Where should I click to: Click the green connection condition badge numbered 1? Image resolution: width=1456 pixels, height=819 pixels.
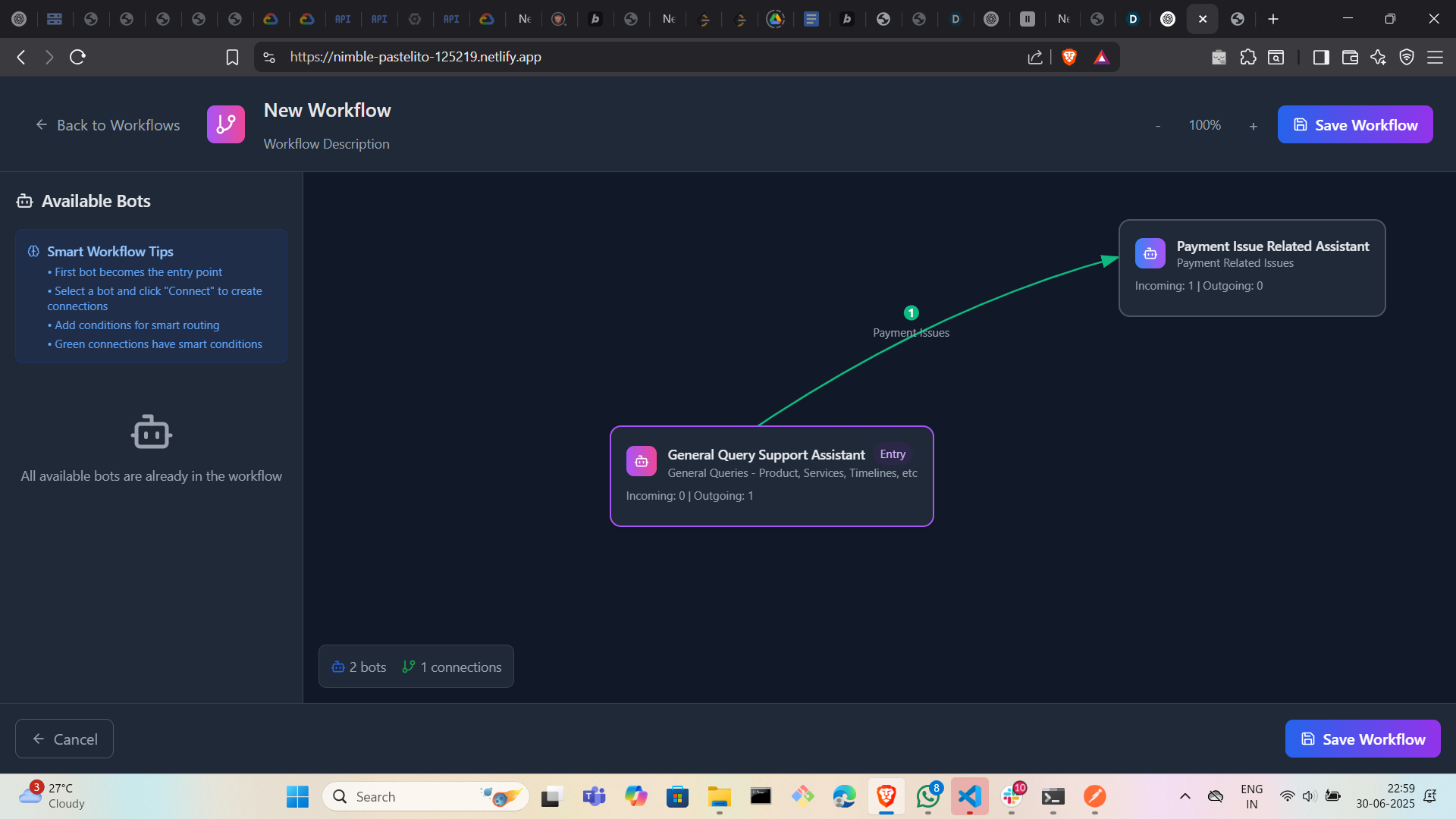click(x=911, y=312)
